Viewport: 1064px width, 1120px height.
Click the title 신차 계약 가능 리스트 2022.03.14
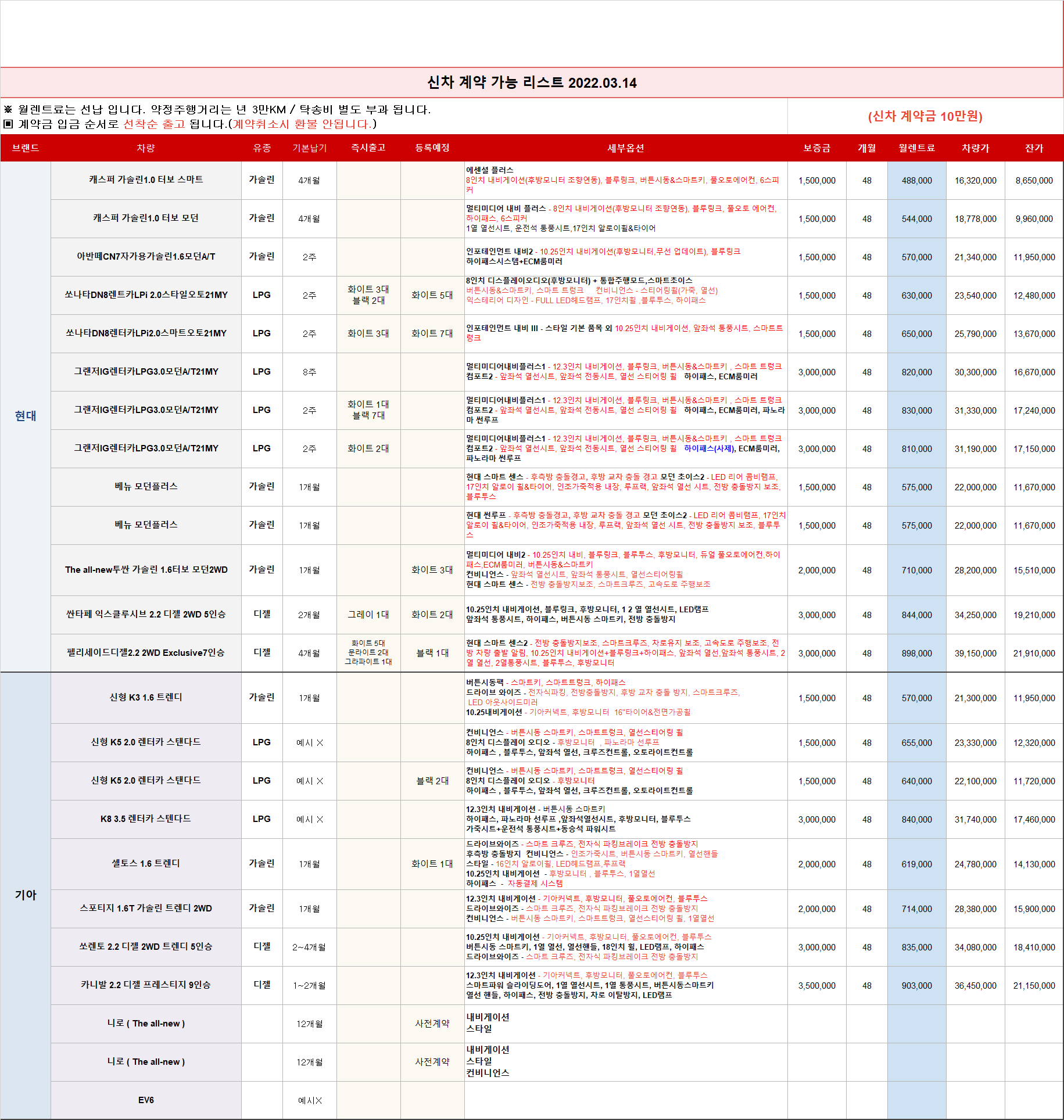coord(532,82)
